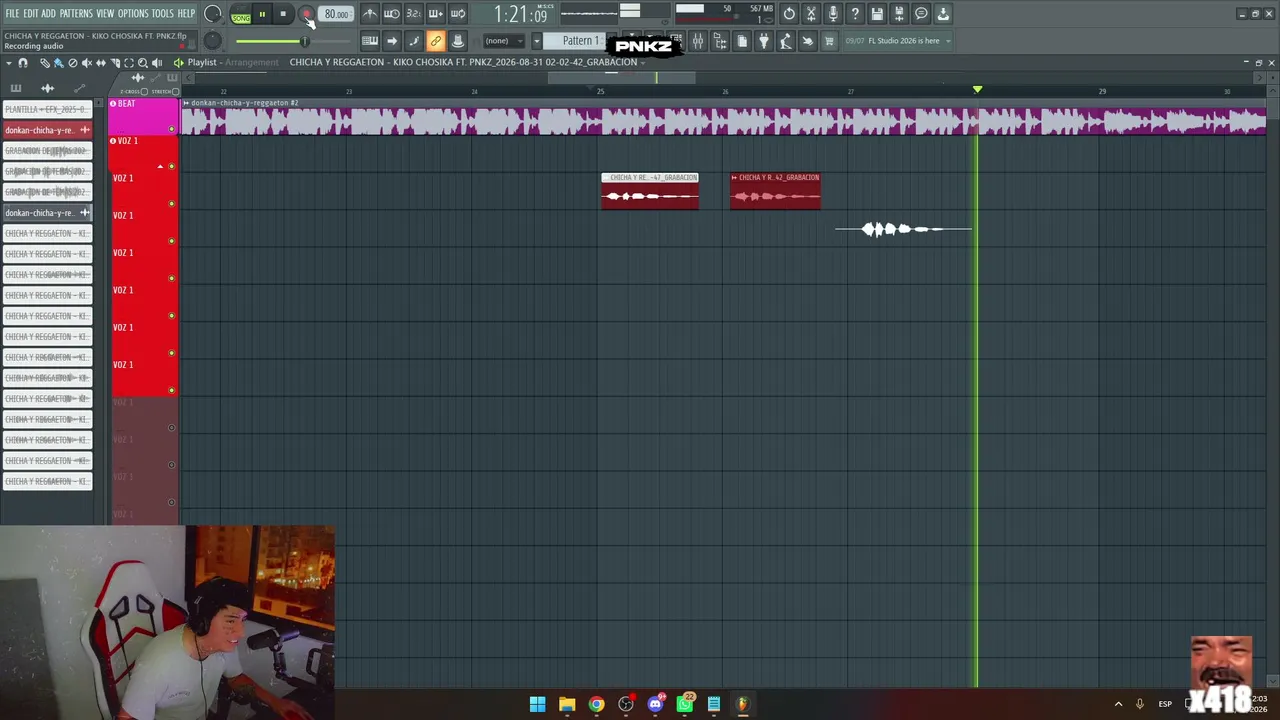Select the slip tool arrows icon
Screen dimensions: 1280x720
click(x=100, y=63)
